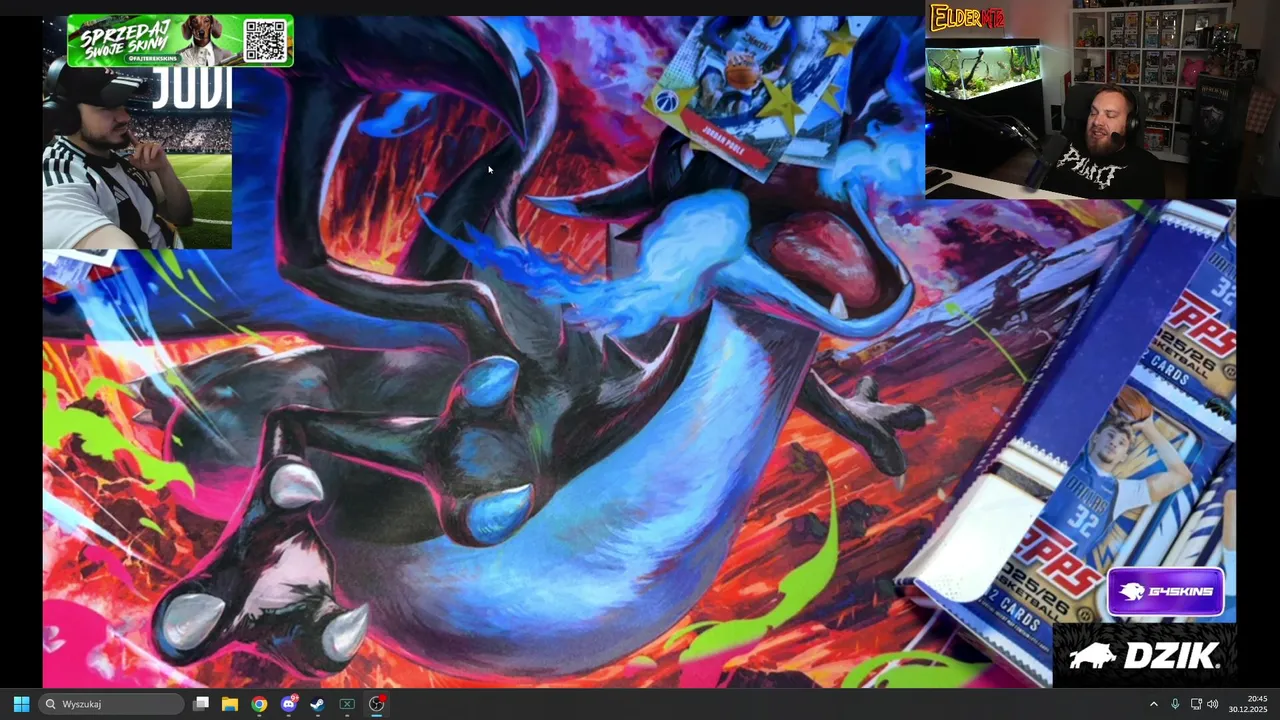Click the microphone tray icon

click(x=1175, y=704)
